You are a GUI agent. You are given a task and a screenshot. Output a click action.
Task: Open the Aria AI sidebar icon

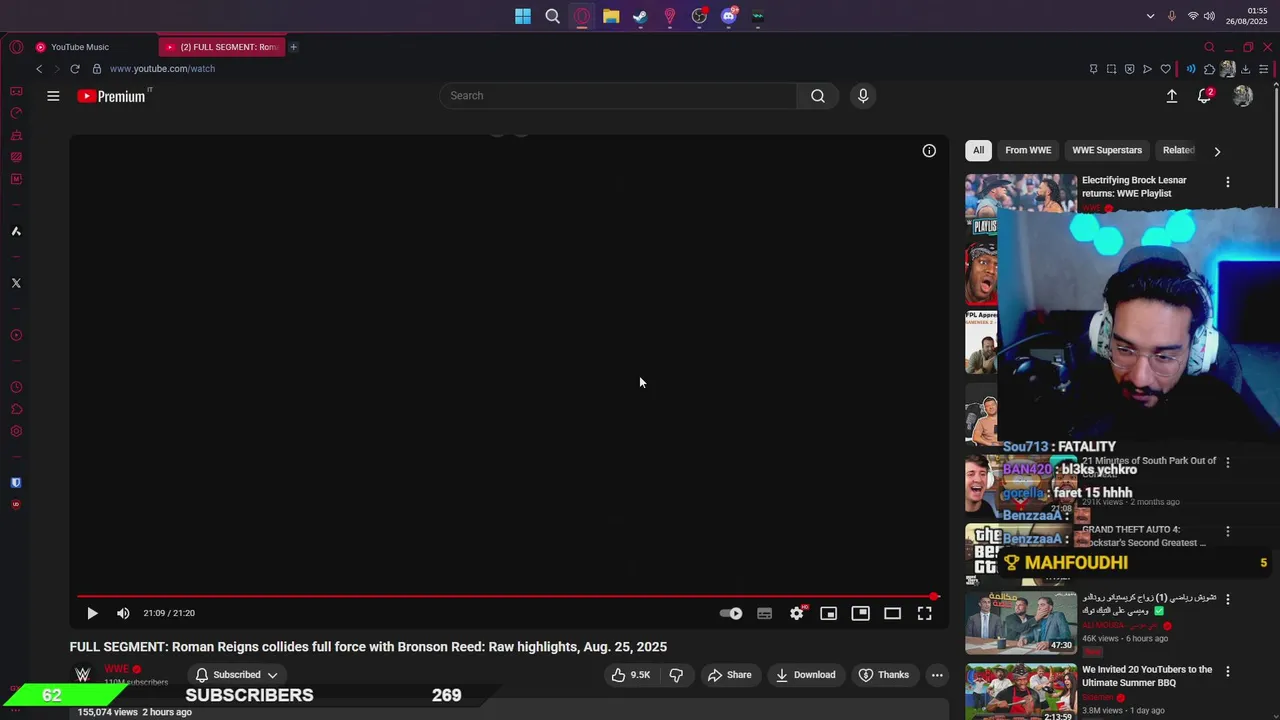click(x=16, y=231)
